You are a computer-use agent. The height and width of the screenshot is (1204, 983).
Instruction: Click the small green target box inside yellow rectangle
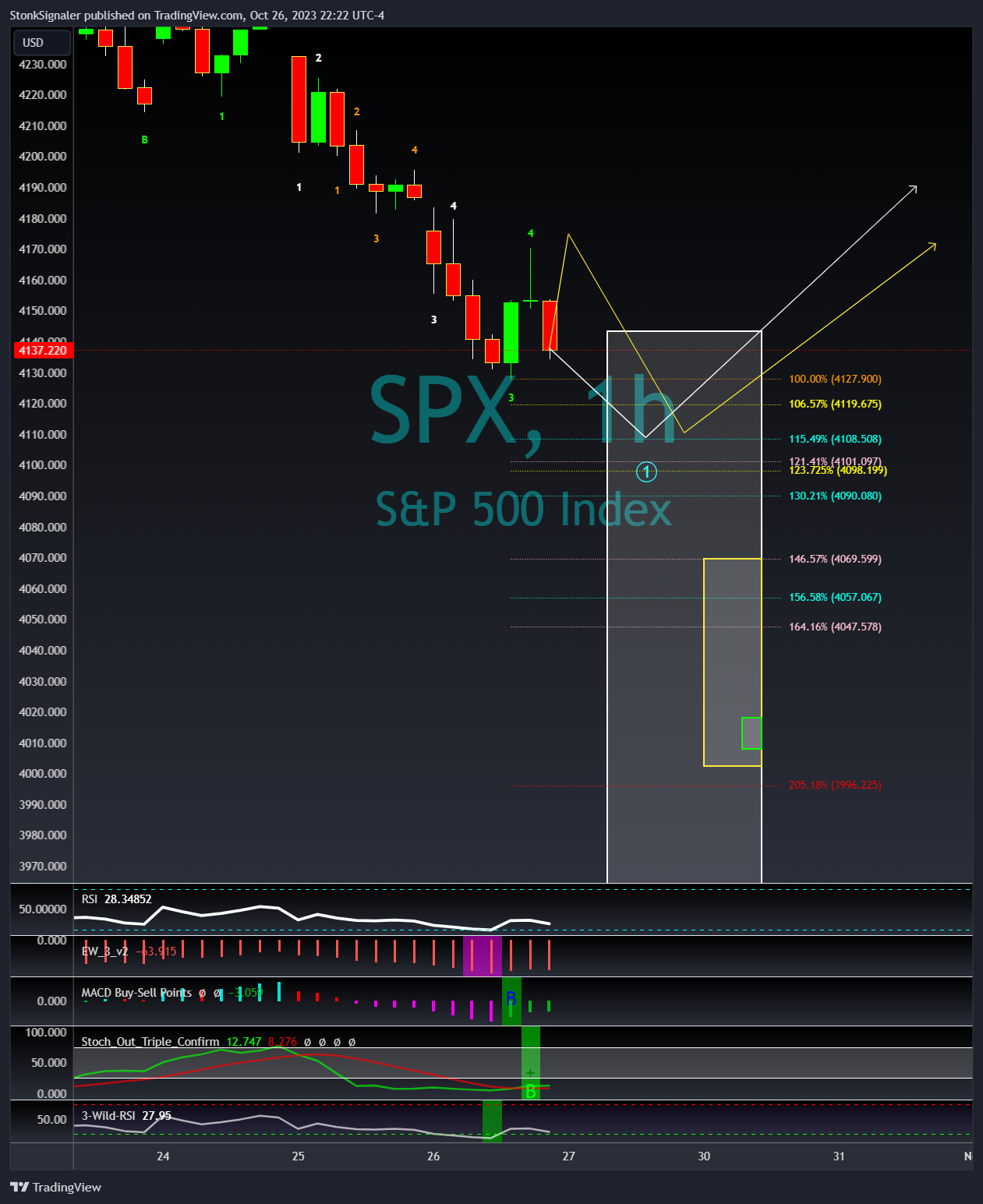click(751, 733)
